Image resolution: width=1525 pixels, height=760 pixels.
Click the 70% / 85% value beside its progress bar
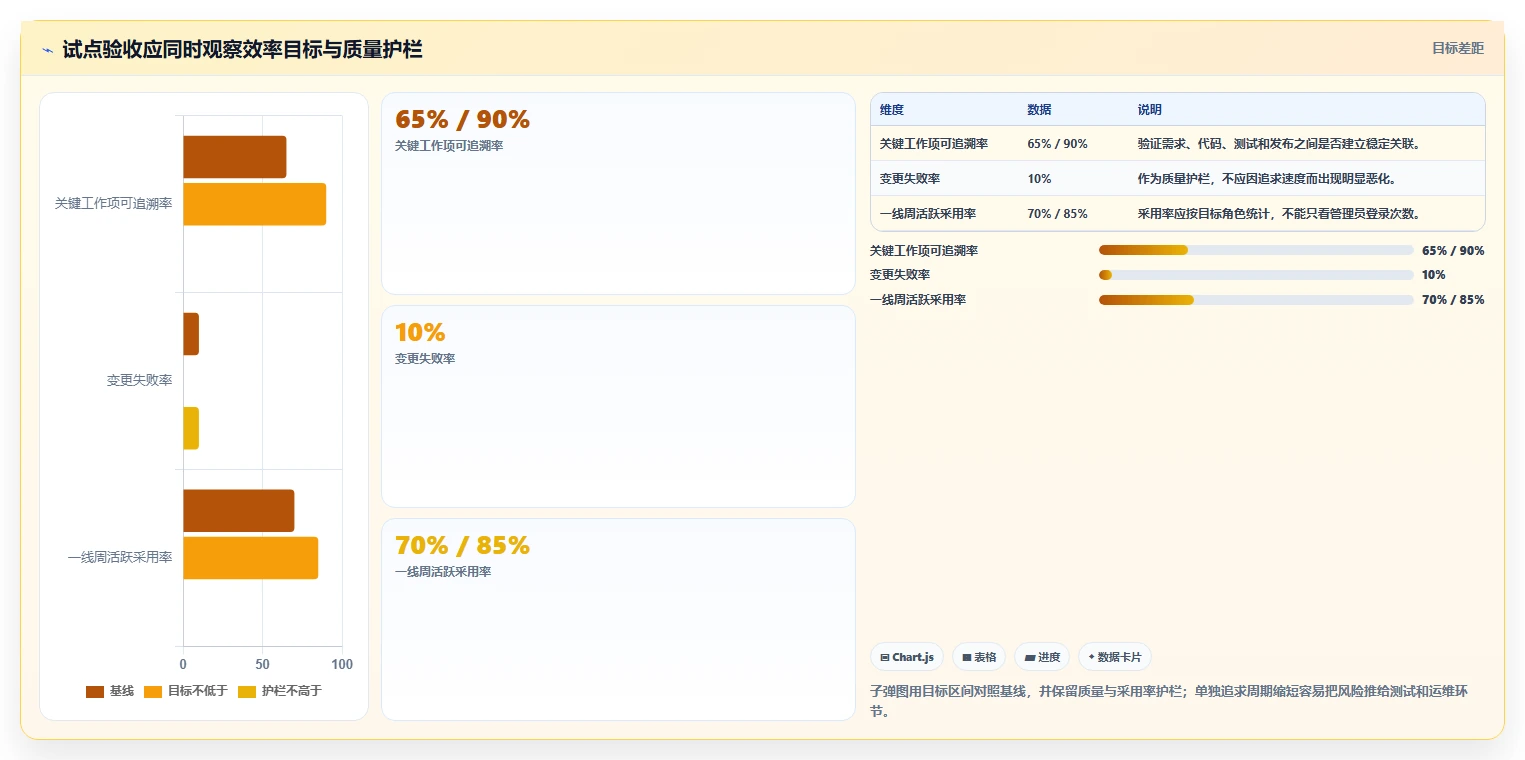[1453, 300]
